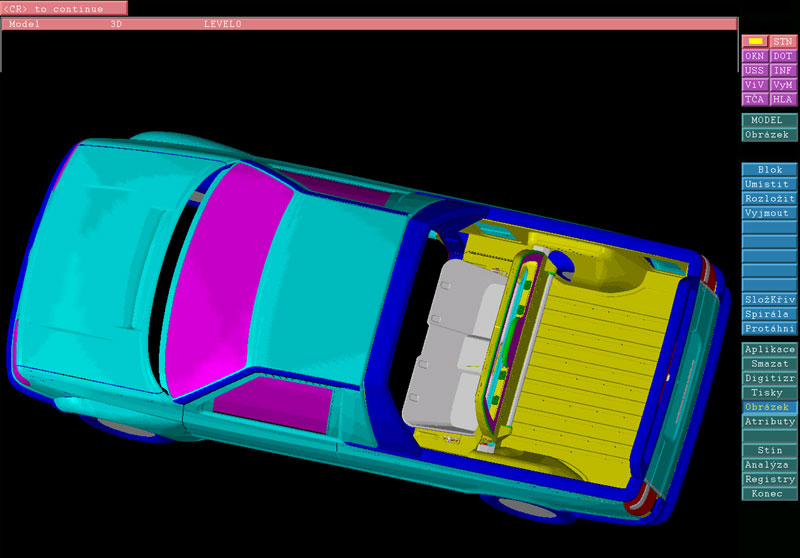Click the highlighted yellow Obrázek entry

(x=769, y=407)
